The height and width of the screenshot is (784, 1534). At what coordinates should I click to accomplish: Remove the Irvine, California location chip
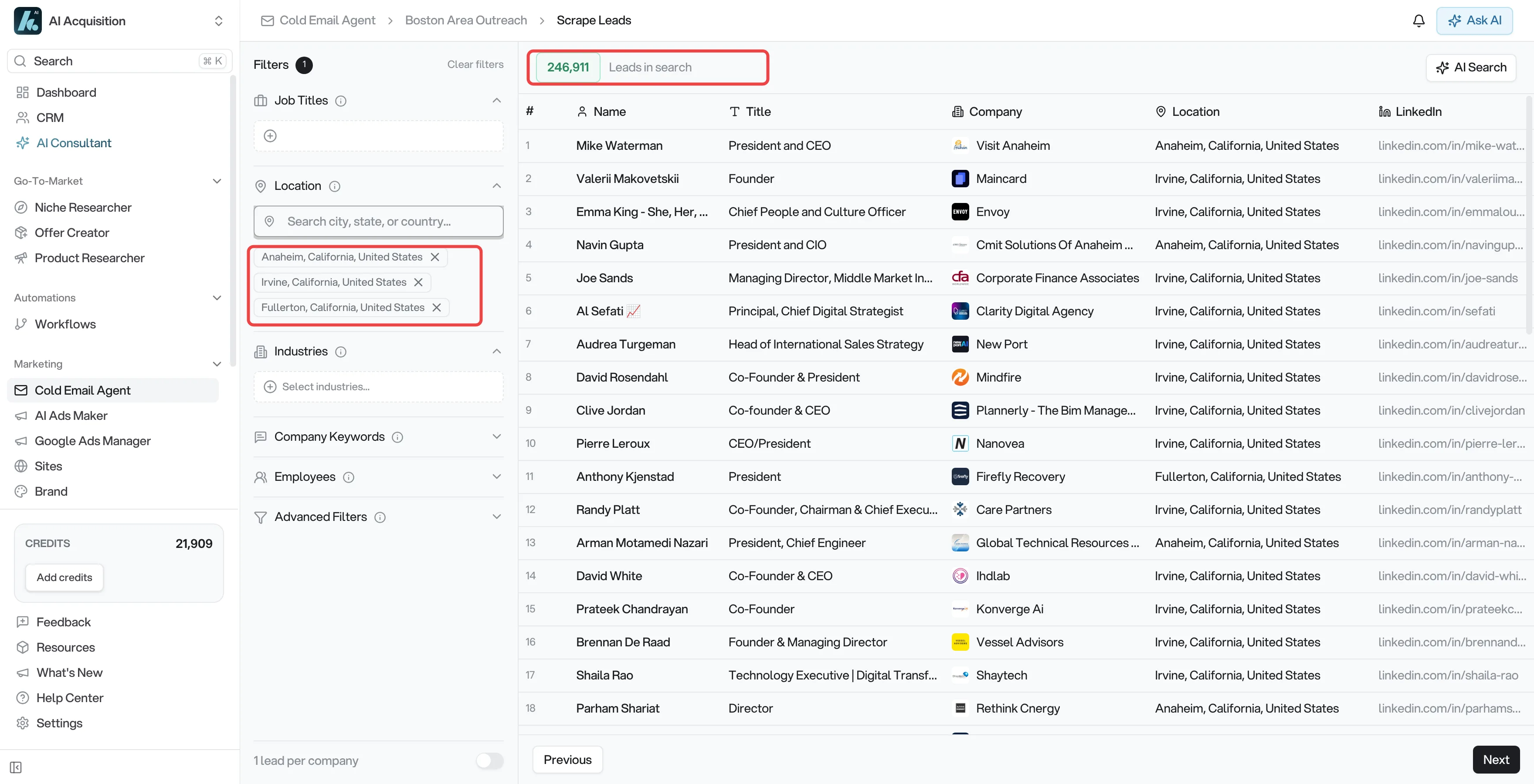click(419, 282)
